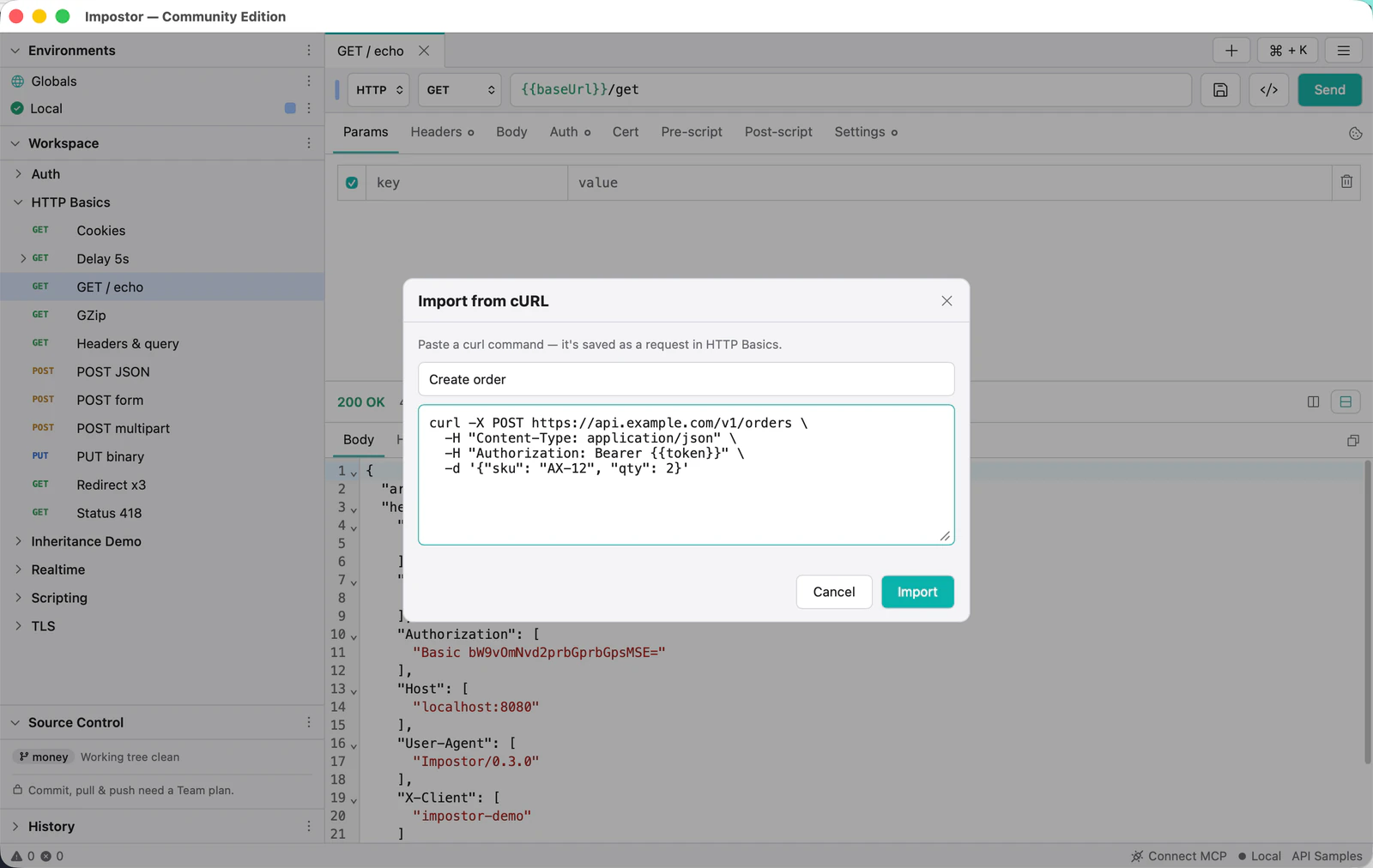Image resolution: width=1373 pixels, height=868 pixels.
Task: Open Workspace options menu
Action: (x=309, y=143)
